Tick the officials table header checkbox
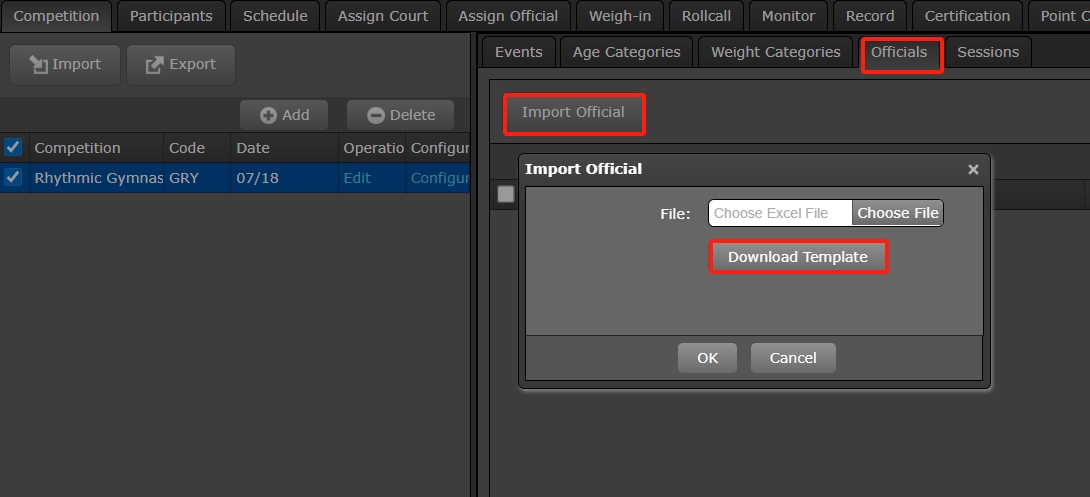This screenshot has width=1090, height=497. (x=506, y=194)
